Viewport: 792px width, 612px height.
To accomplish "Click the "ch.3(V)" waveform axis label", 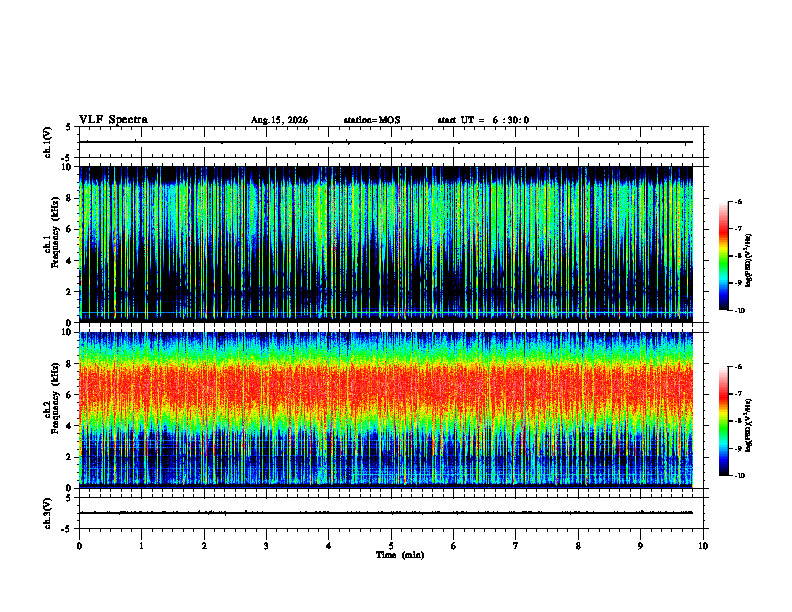I will tap(48, 513).
